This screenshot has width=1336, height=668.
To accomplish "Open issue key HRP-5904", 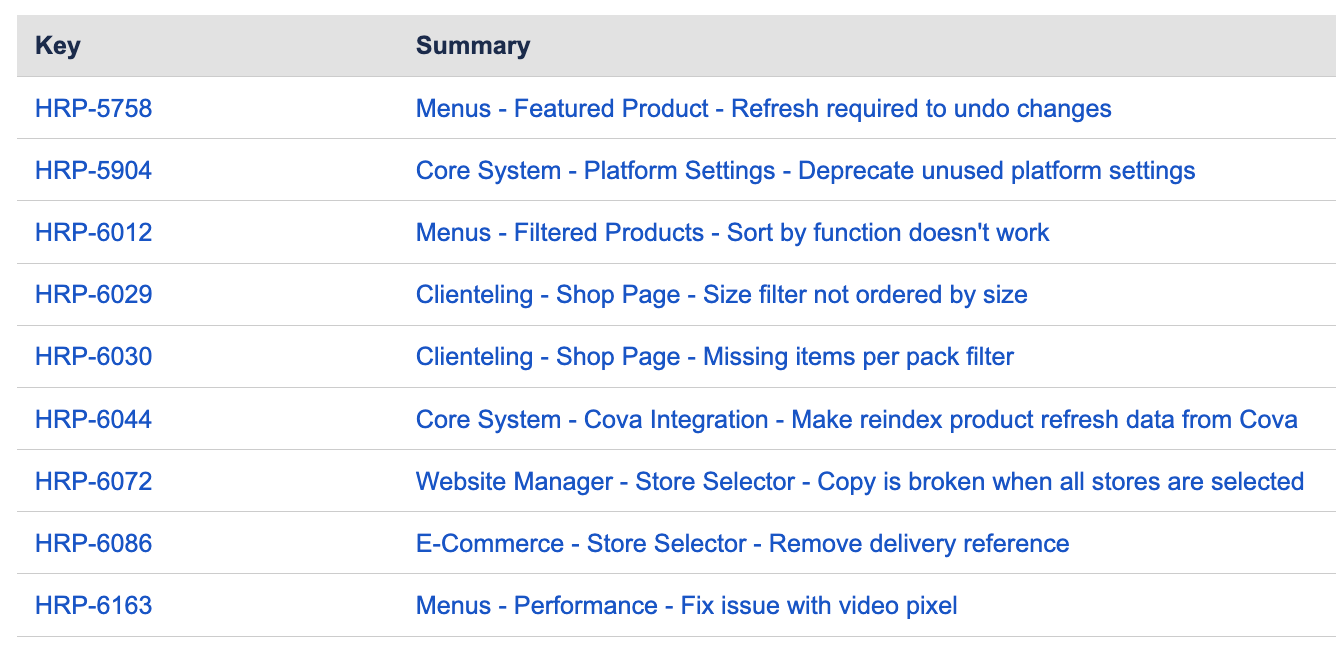I will (93, 171).
